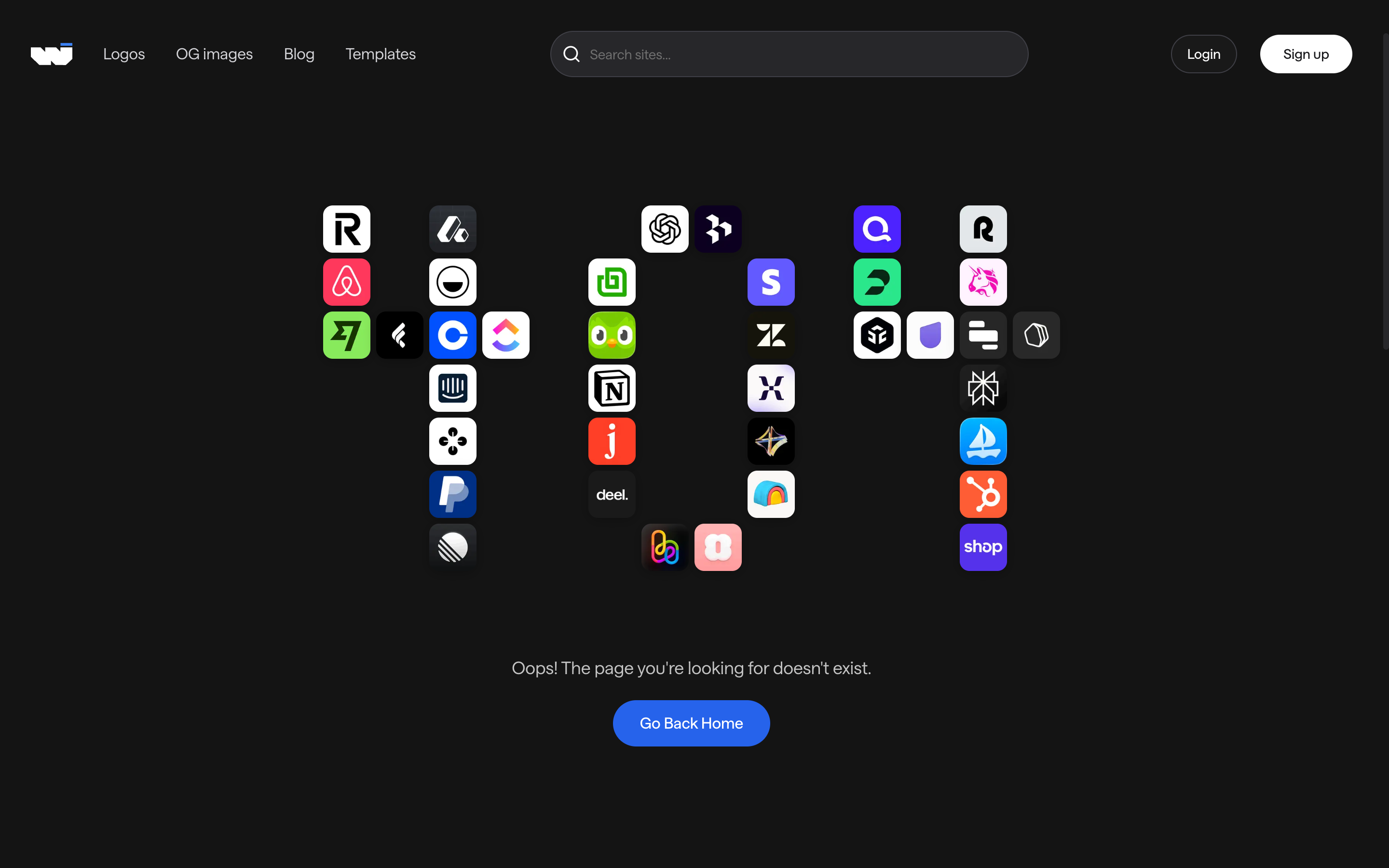Select the ChatGPT OpenAI logo icon
This screenshot has width=1389, height=868.
665,229
